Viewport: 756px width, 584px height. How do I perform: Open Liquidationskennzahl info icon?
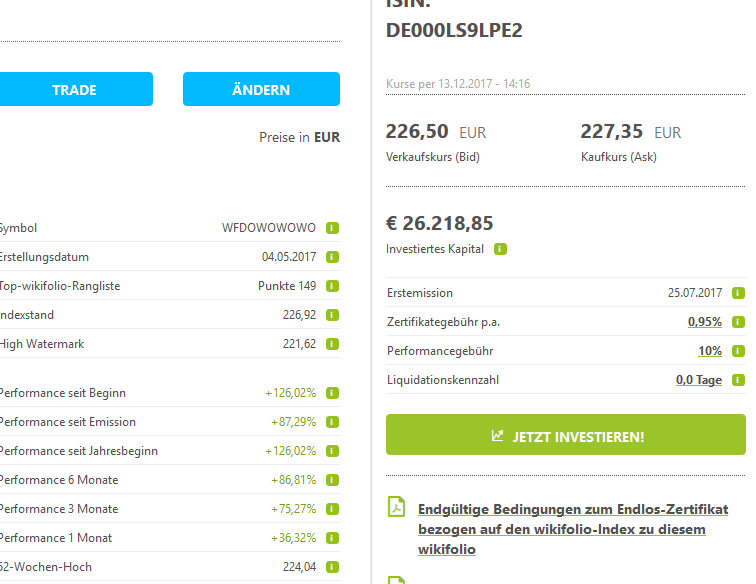point(738,380)
